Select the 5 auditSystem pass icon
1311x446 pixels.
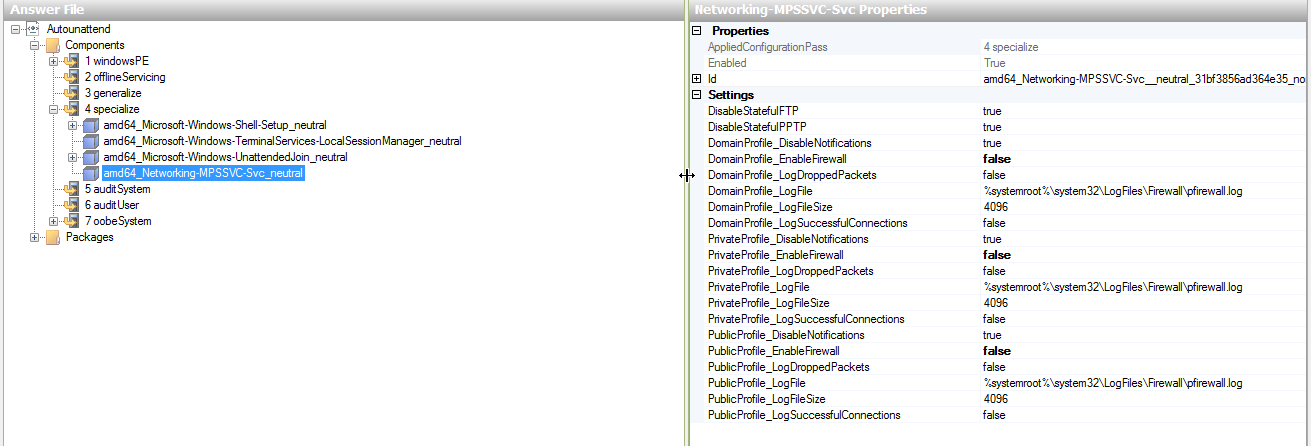point(71,189)
